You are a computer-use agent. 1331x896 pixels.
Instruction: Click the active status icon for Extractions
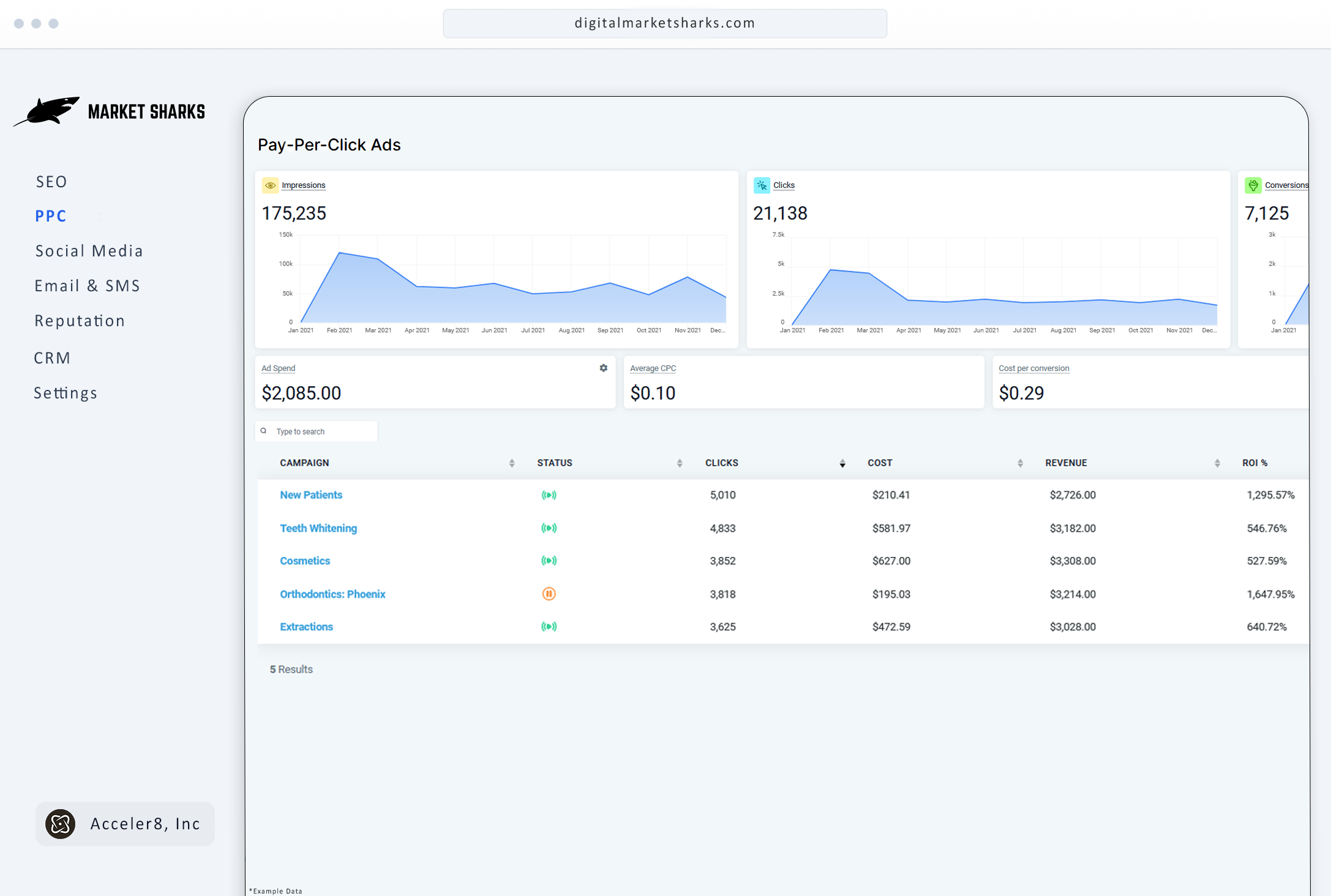(x=549, y=627)
